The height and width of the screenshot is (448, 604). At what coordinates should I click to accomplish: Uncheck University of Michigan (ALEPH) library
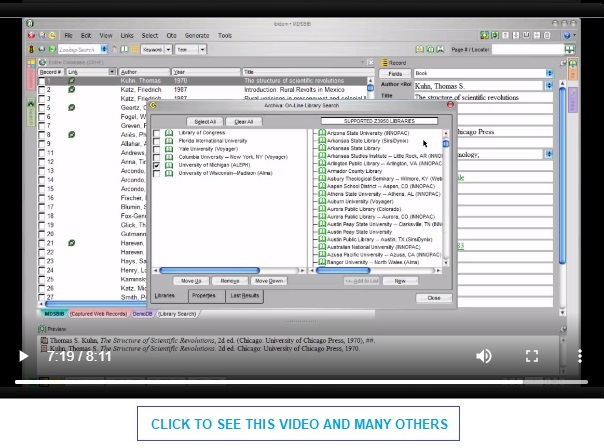156,165
